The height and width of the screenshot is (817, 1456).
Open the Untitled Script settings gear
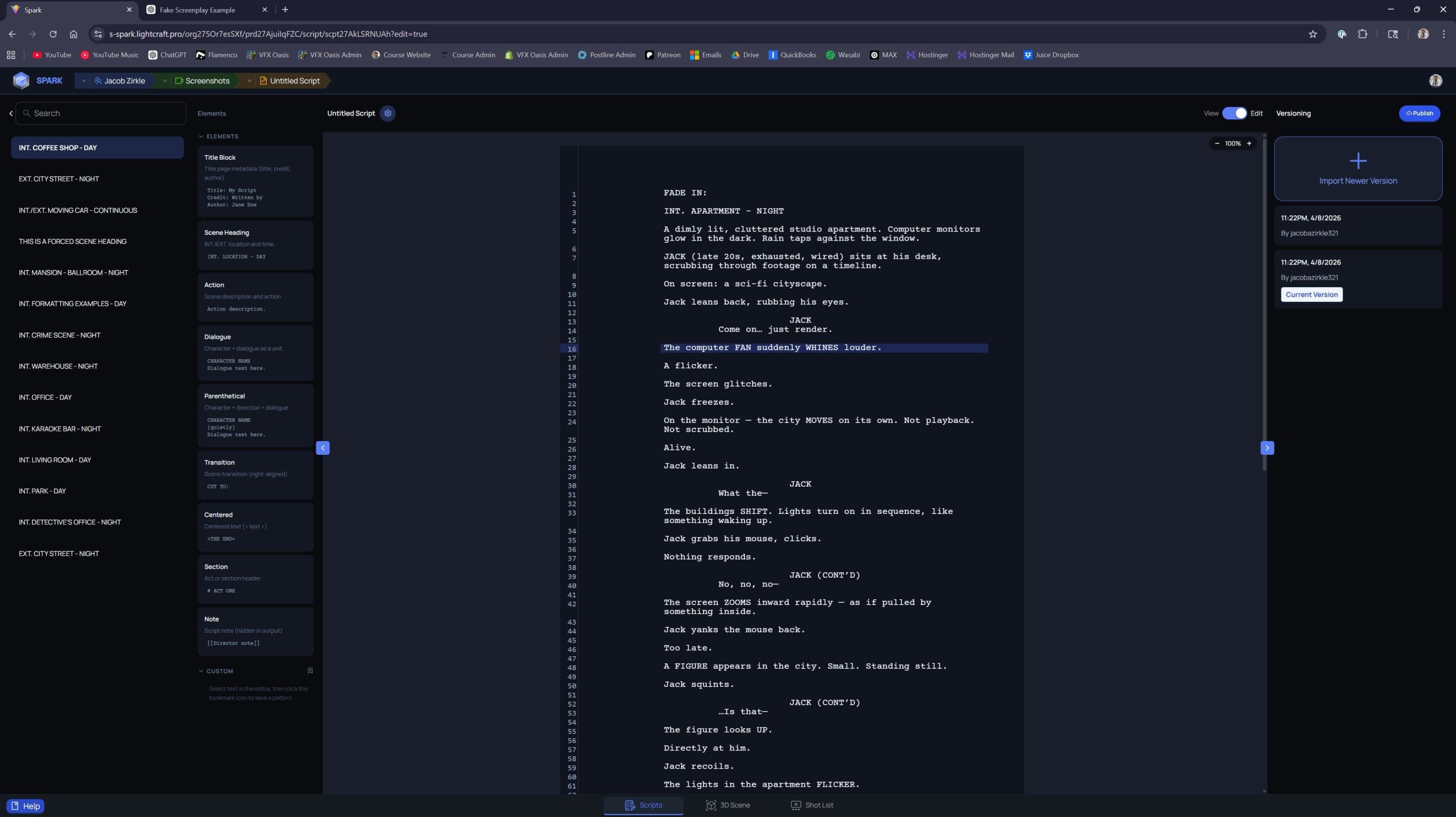coord(387,113)
